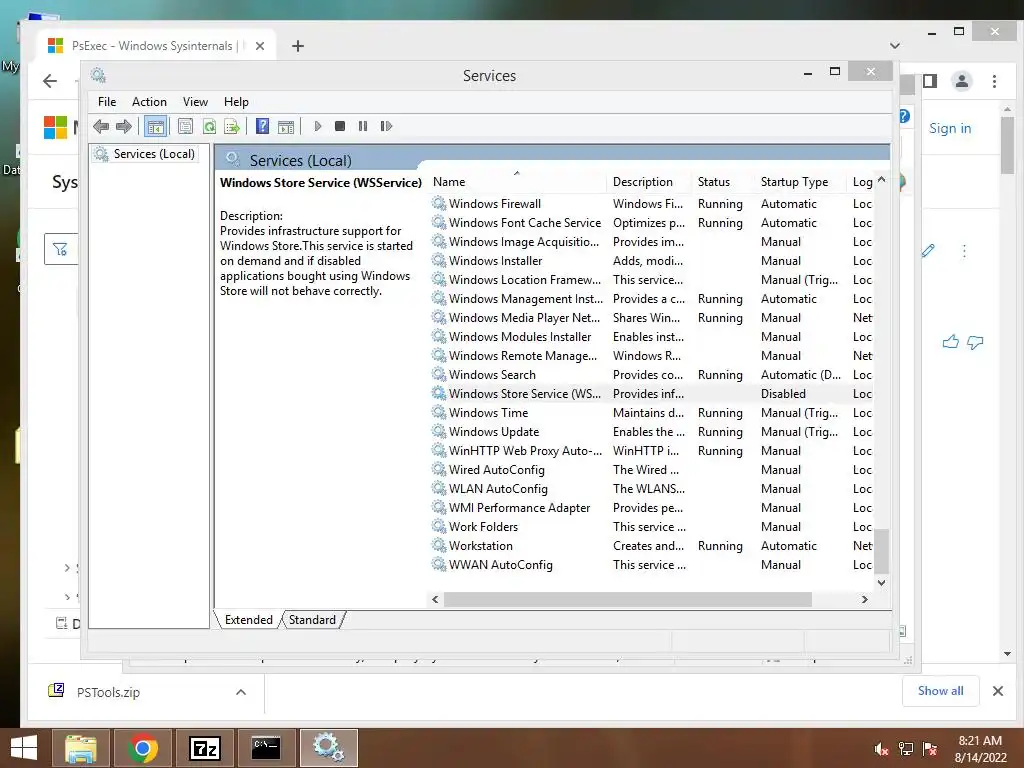
Task: Open the browser three-dot menu
Action: (994, 81)
